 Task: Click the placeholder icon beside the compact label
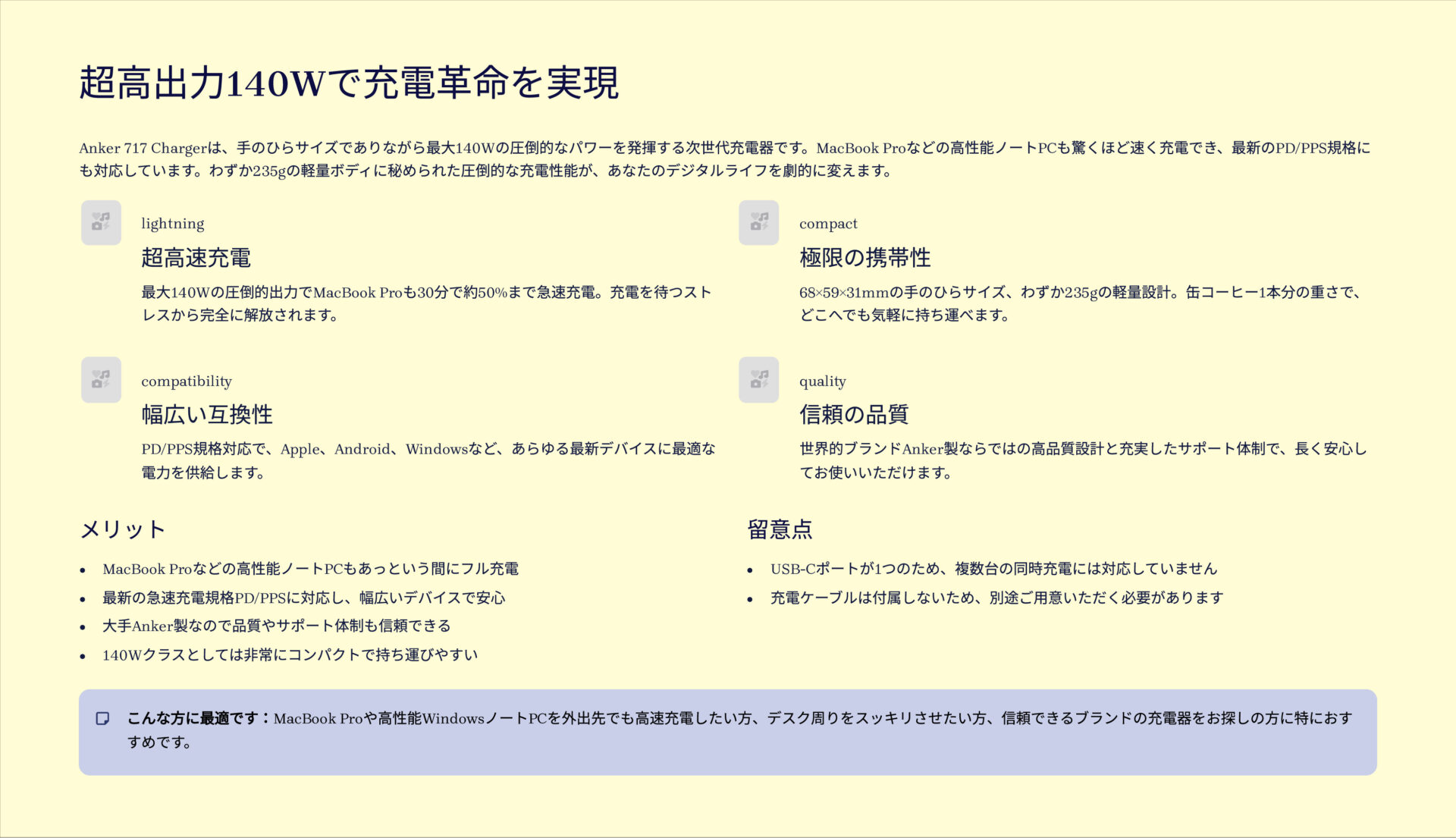[x=758, y=222]
